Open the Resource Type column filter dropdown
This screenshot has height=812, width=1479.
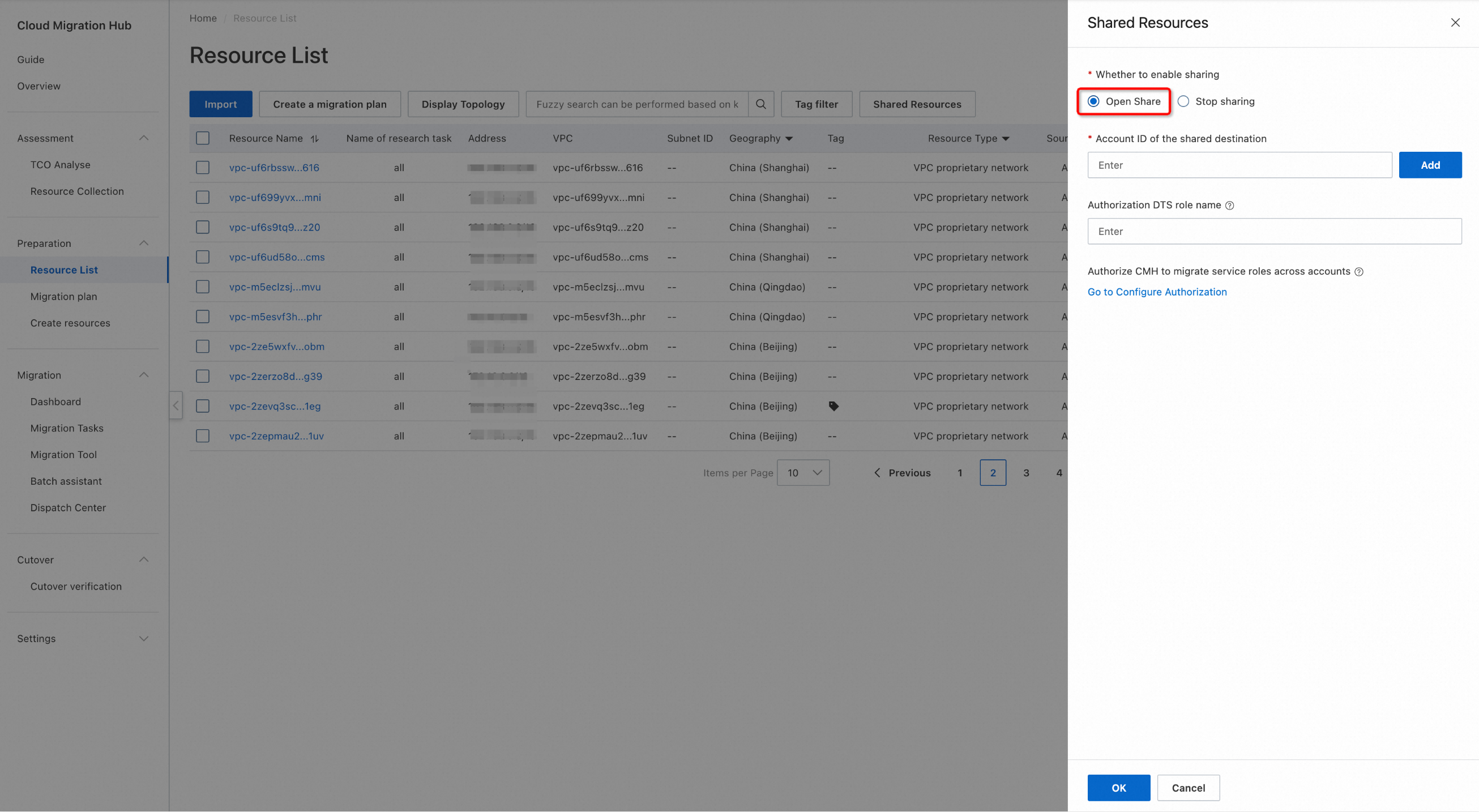1005,138
